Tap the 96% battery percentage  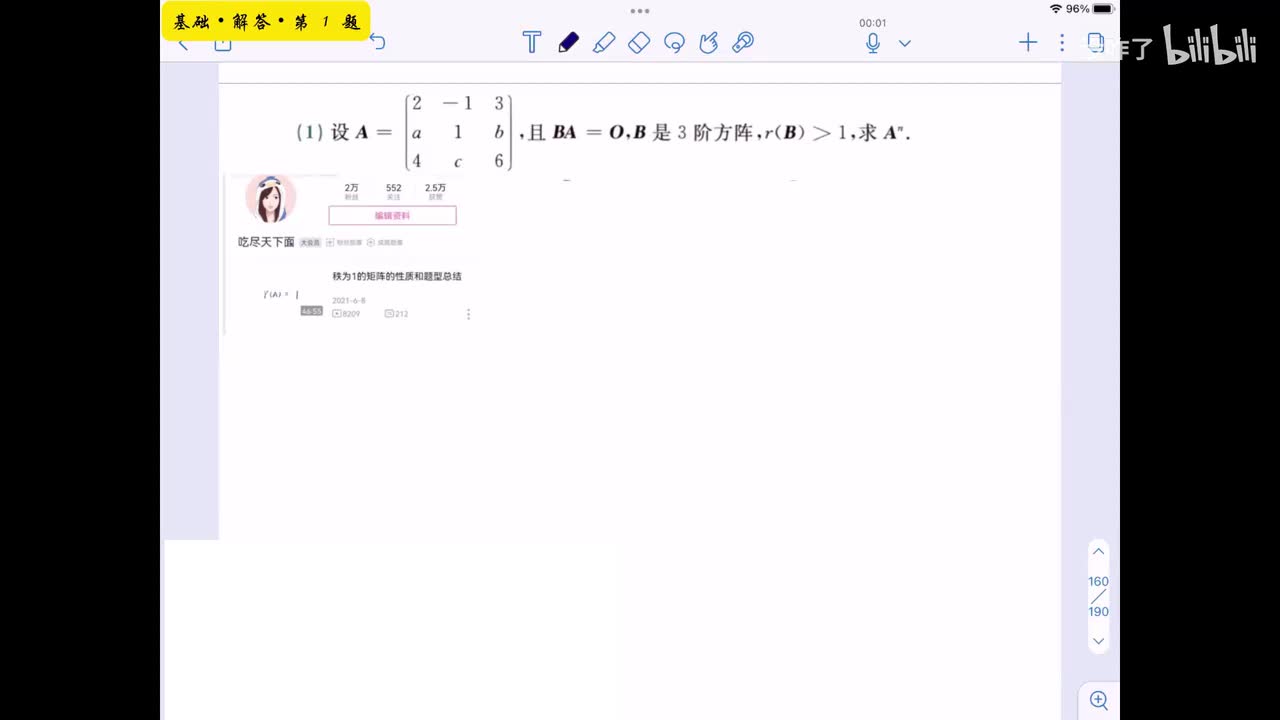click(1077, 9)
